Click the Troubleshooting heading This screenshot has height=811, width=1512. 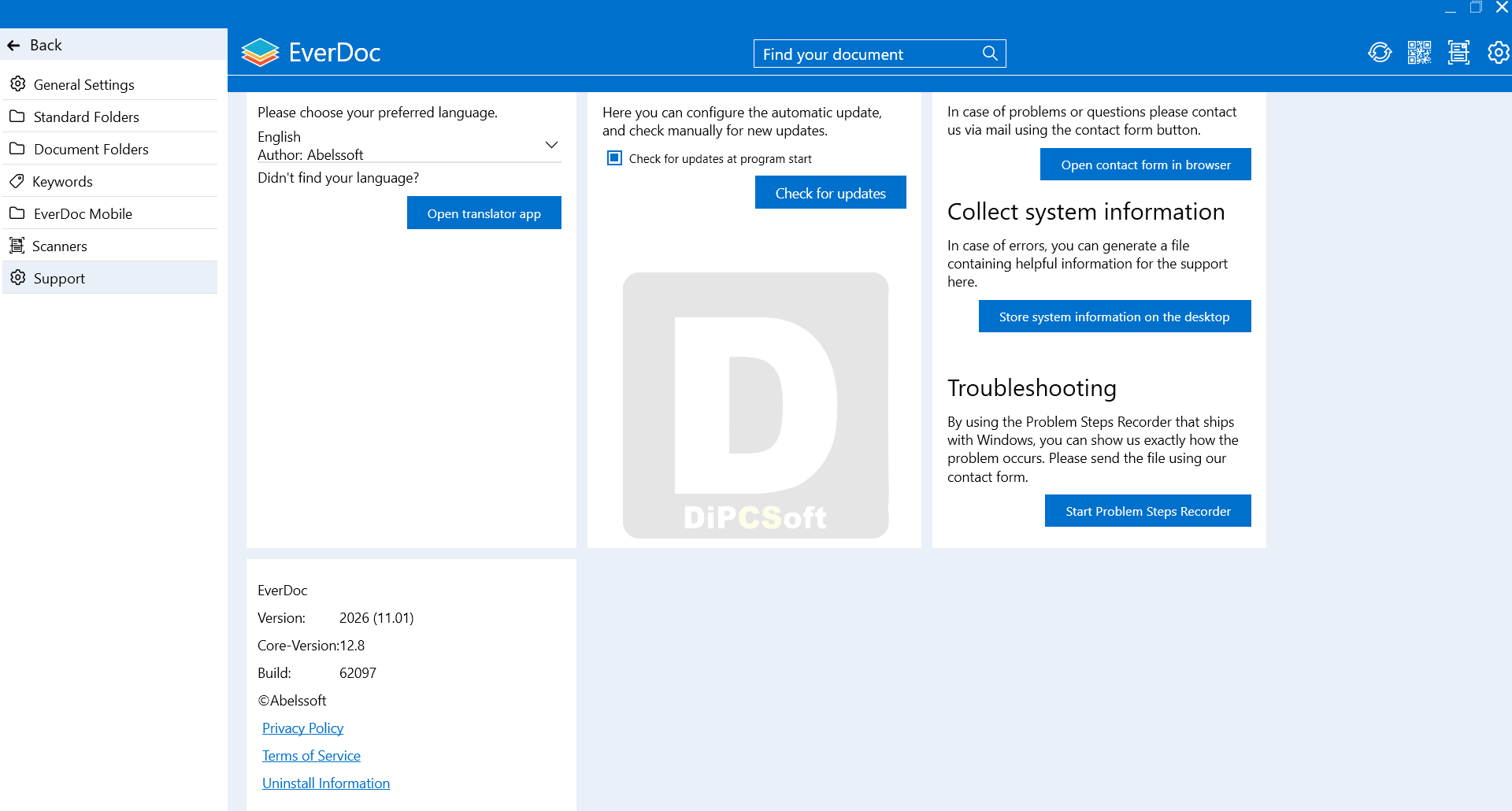click(x=1032, y=387)
